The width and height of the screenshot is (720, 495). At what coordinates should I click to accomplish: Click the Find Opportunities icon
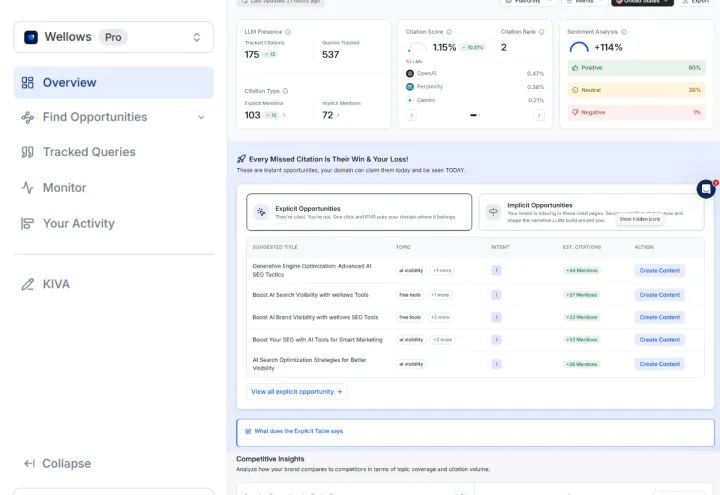[28, 118]
